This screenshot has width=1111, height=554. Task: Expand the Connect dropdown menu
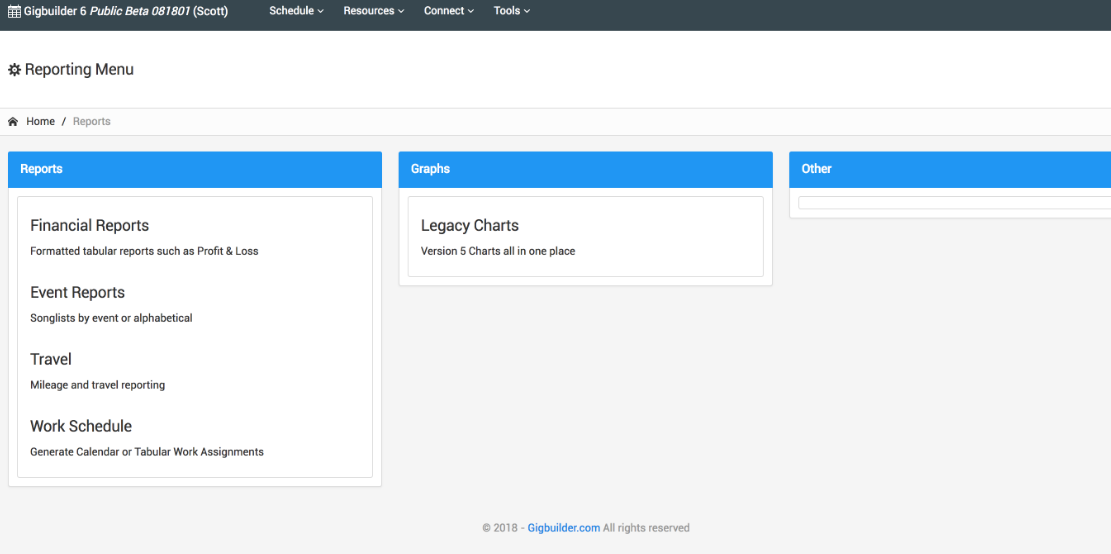pyautogui.click(x=449, y=11)
